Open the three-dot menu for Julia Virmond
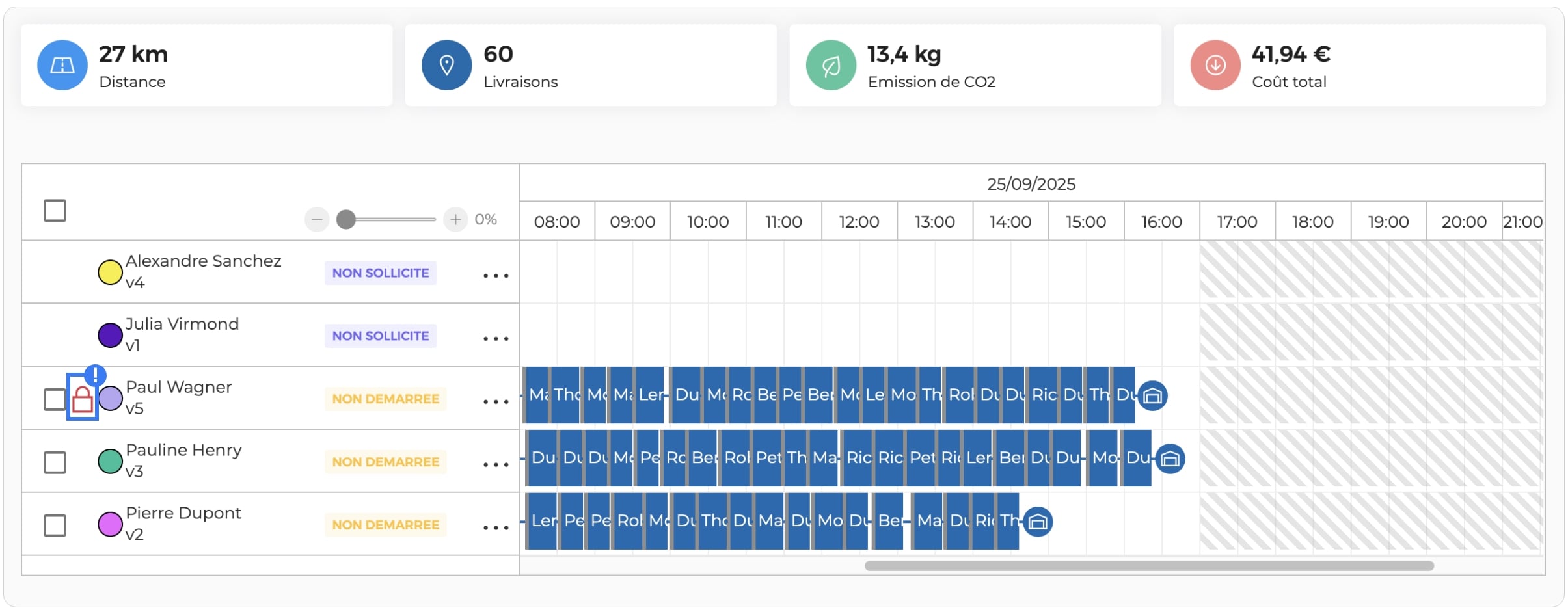Screen dimensions: 1568x612 coord(496,339)
